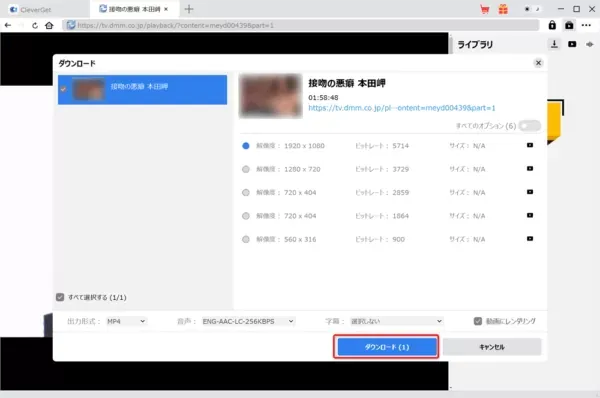600x398 pixels.
Task: Reload the page with refresh icon
Action: pos(35,26)
